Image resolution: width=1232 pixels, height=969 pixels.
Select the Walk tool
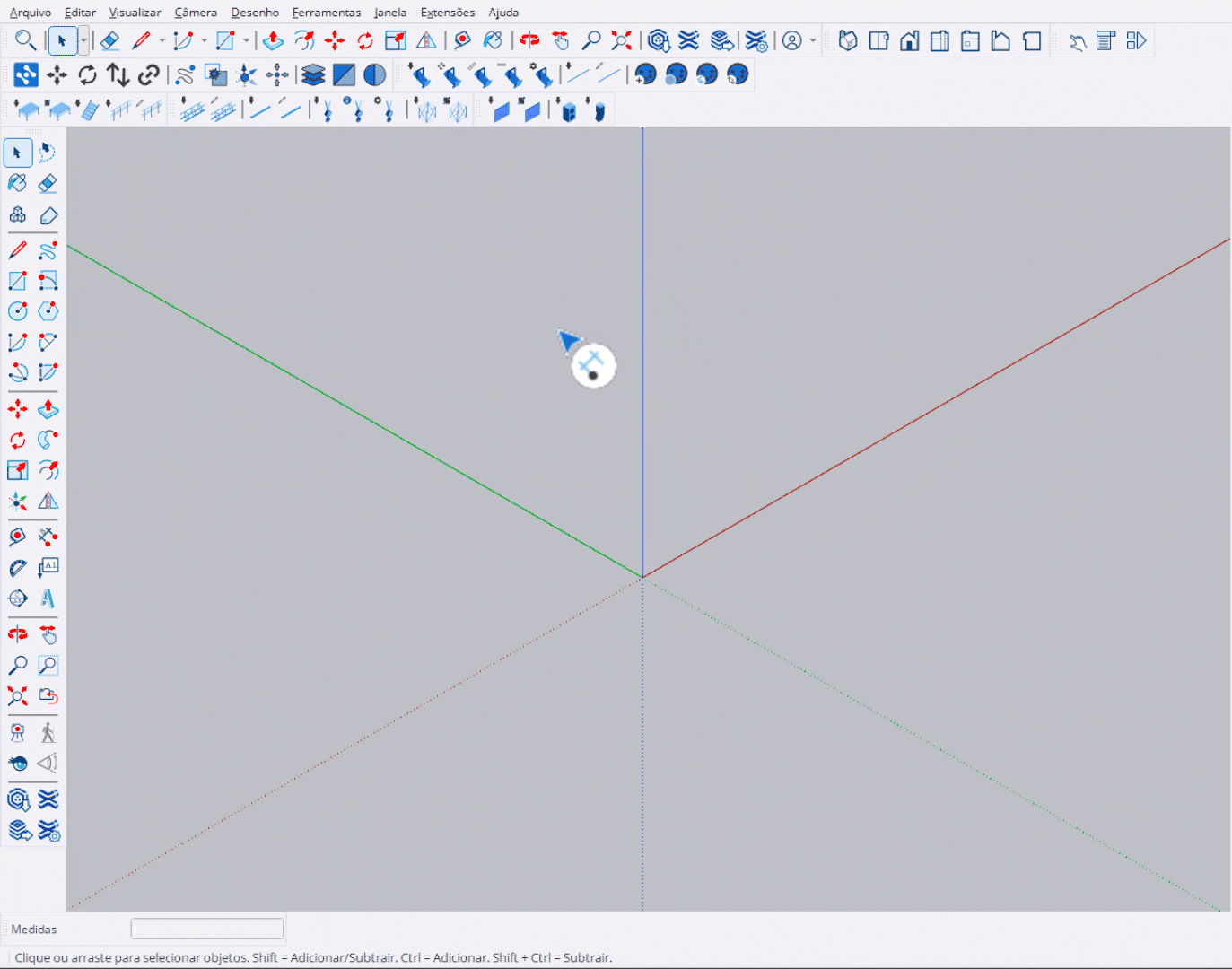pos(48,733)
